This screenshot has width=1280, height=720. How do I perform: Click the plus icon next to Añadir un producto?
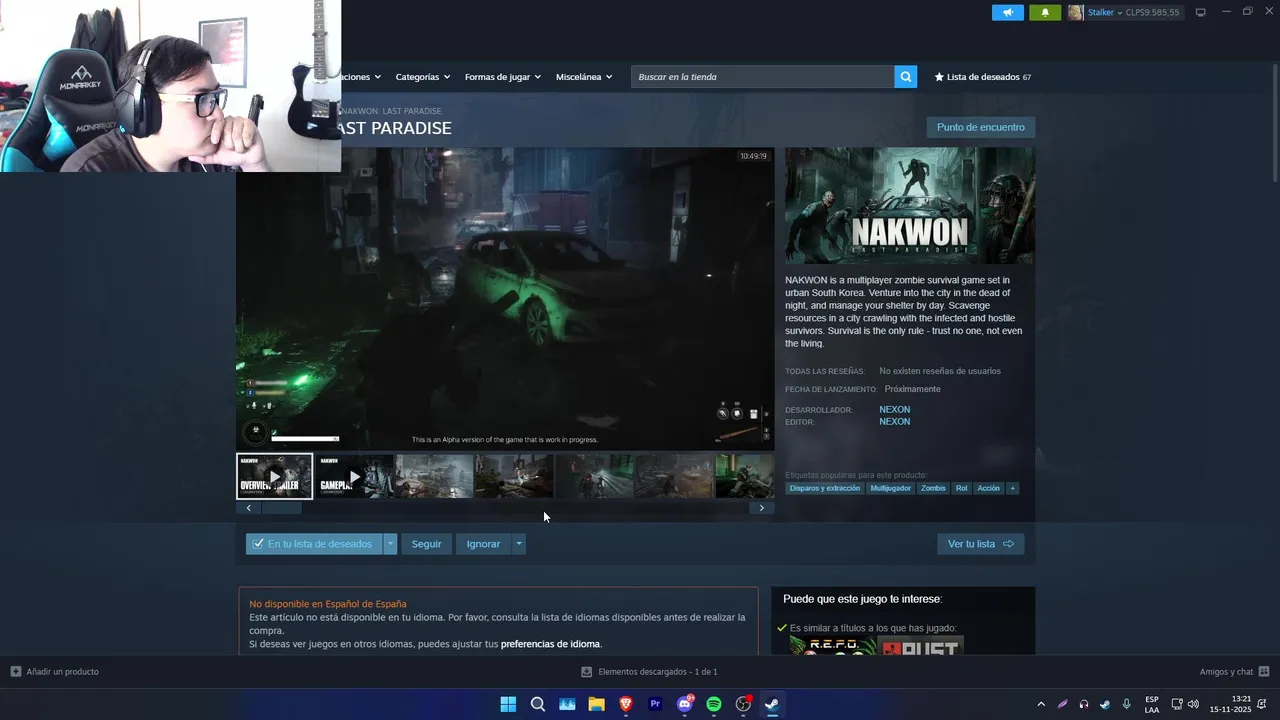[15, 671]
